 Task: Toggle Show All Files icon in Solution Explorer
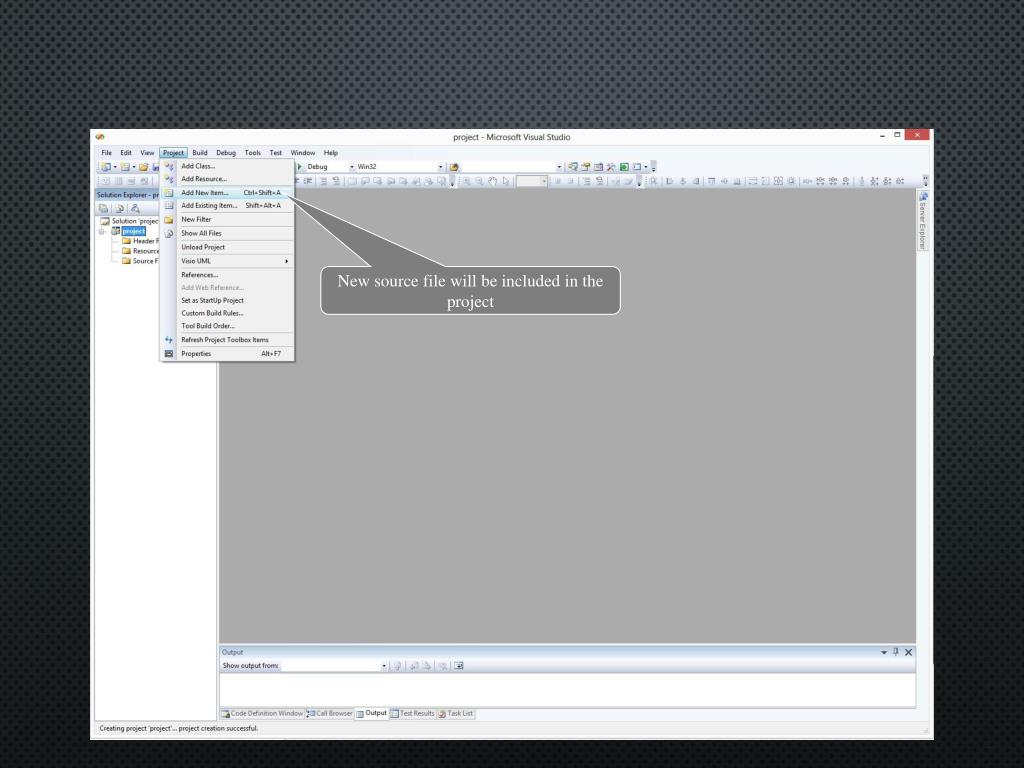click(120, 208)
